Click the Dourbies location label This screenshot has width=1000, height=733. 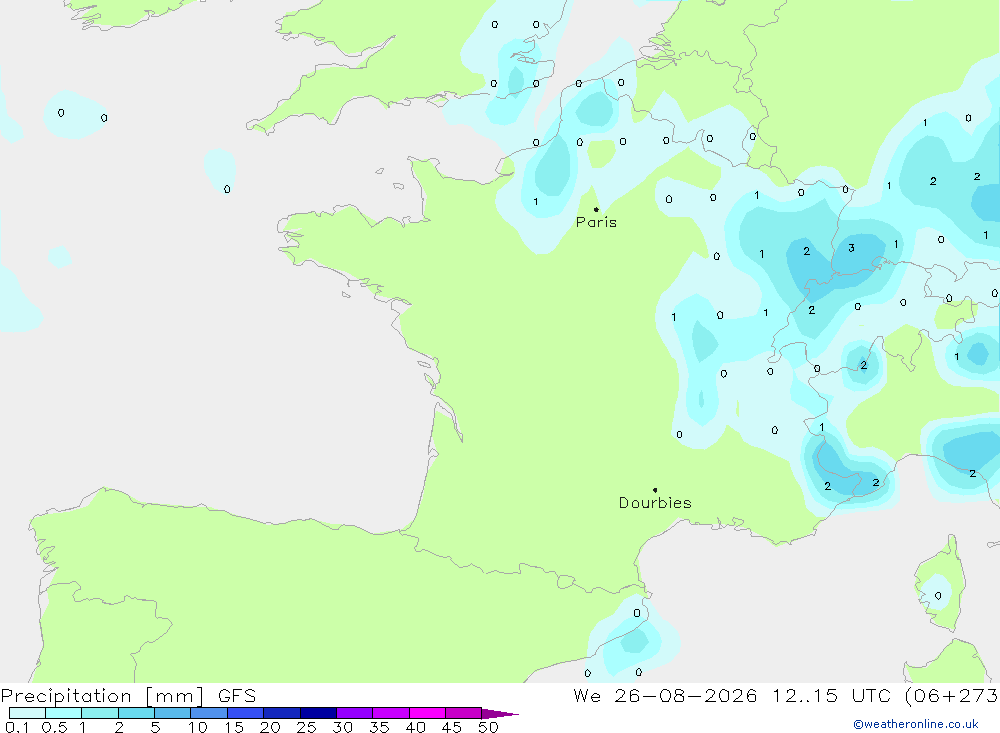(x=655, y=503)
